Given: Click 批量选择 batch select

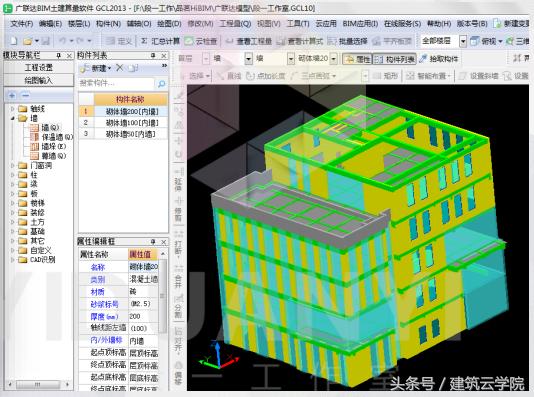Looking at the screenshot, I should click(348, 41).
